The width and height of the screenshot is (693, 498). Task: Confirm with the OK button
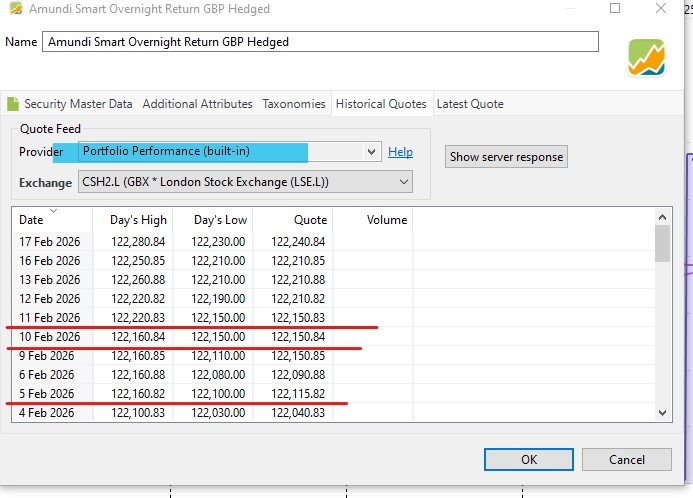point(529,459)
